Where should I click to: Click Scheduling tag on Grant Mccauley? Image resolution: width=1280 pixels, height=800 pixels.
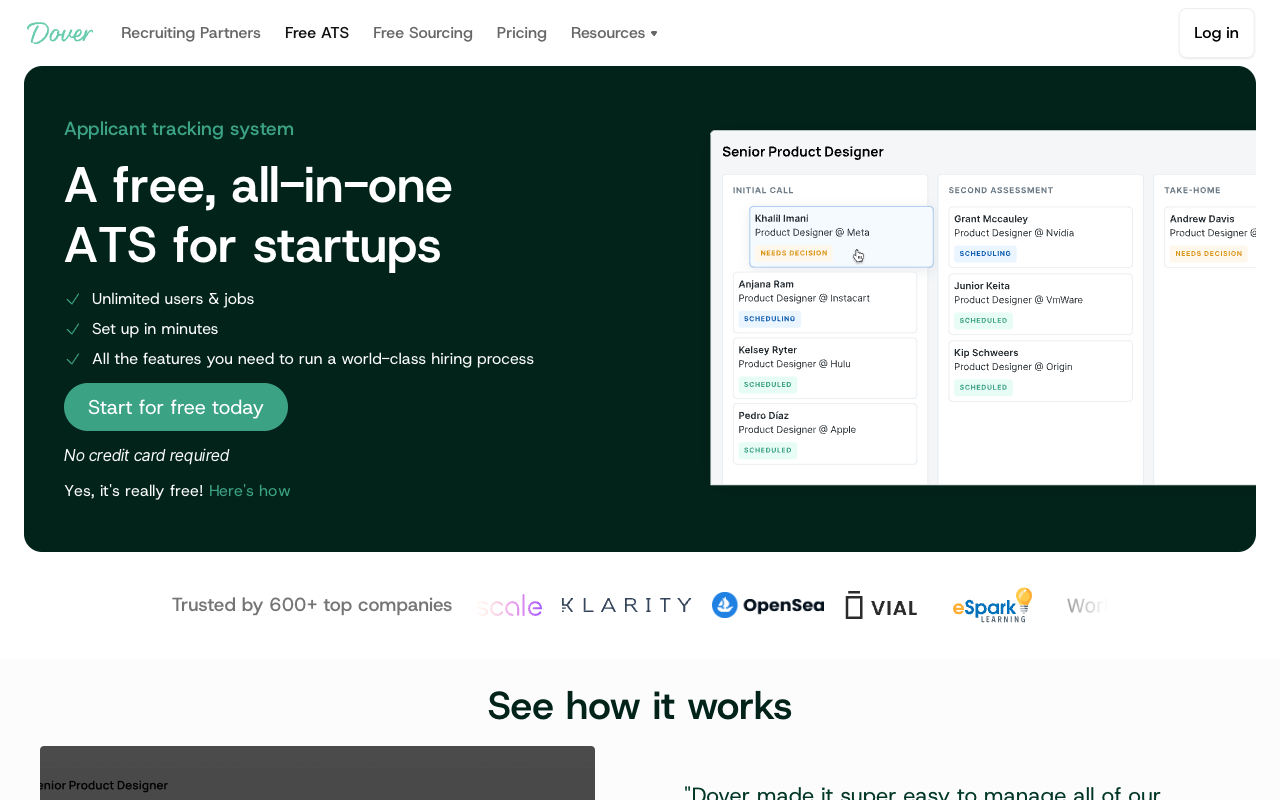pos(985,254)
